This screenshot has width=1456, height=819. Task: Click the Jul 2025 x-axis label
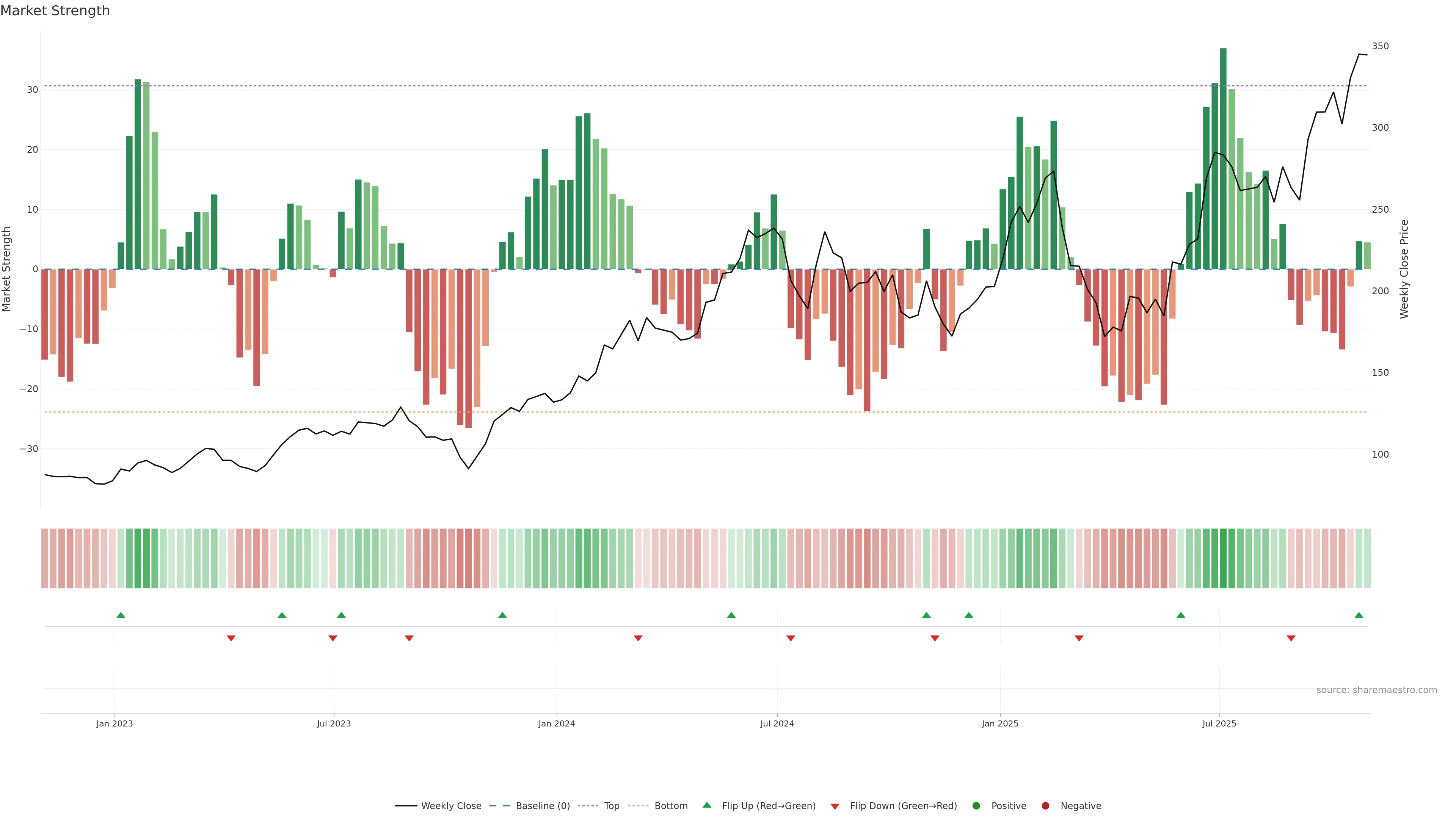1219,723
